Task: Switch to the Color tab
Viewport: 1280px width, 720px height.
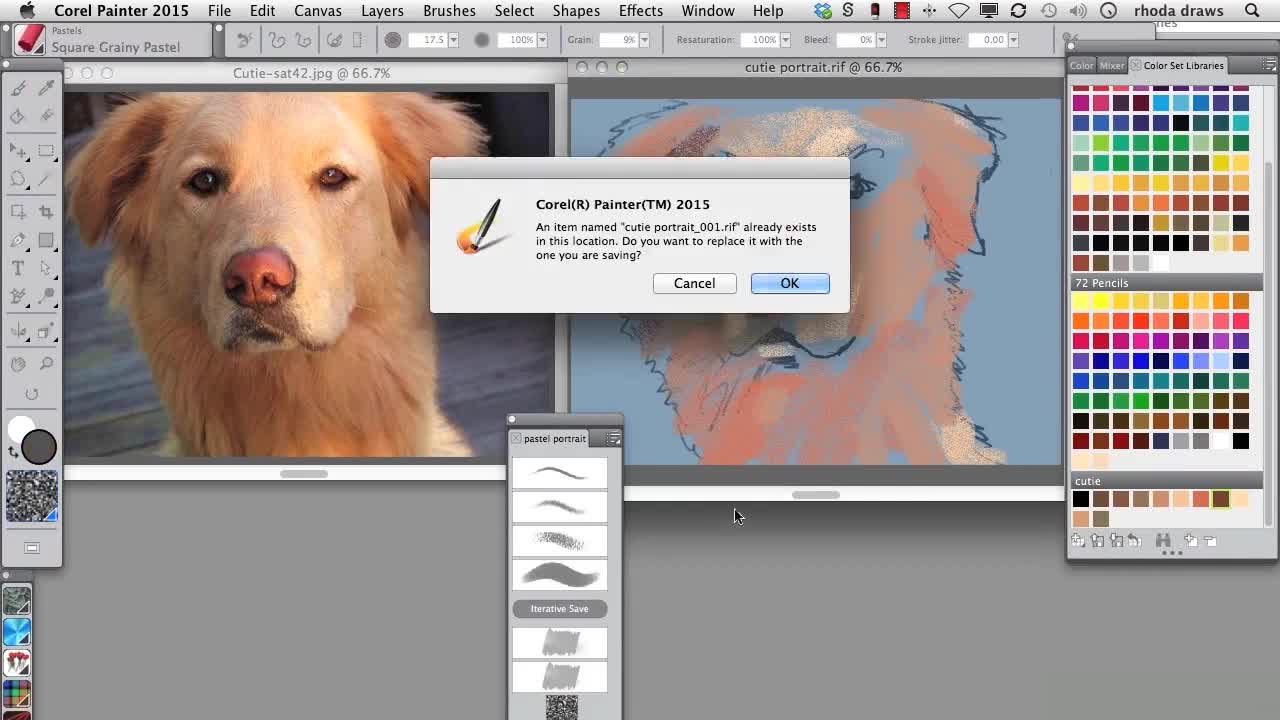Action: pos(1082,66)
